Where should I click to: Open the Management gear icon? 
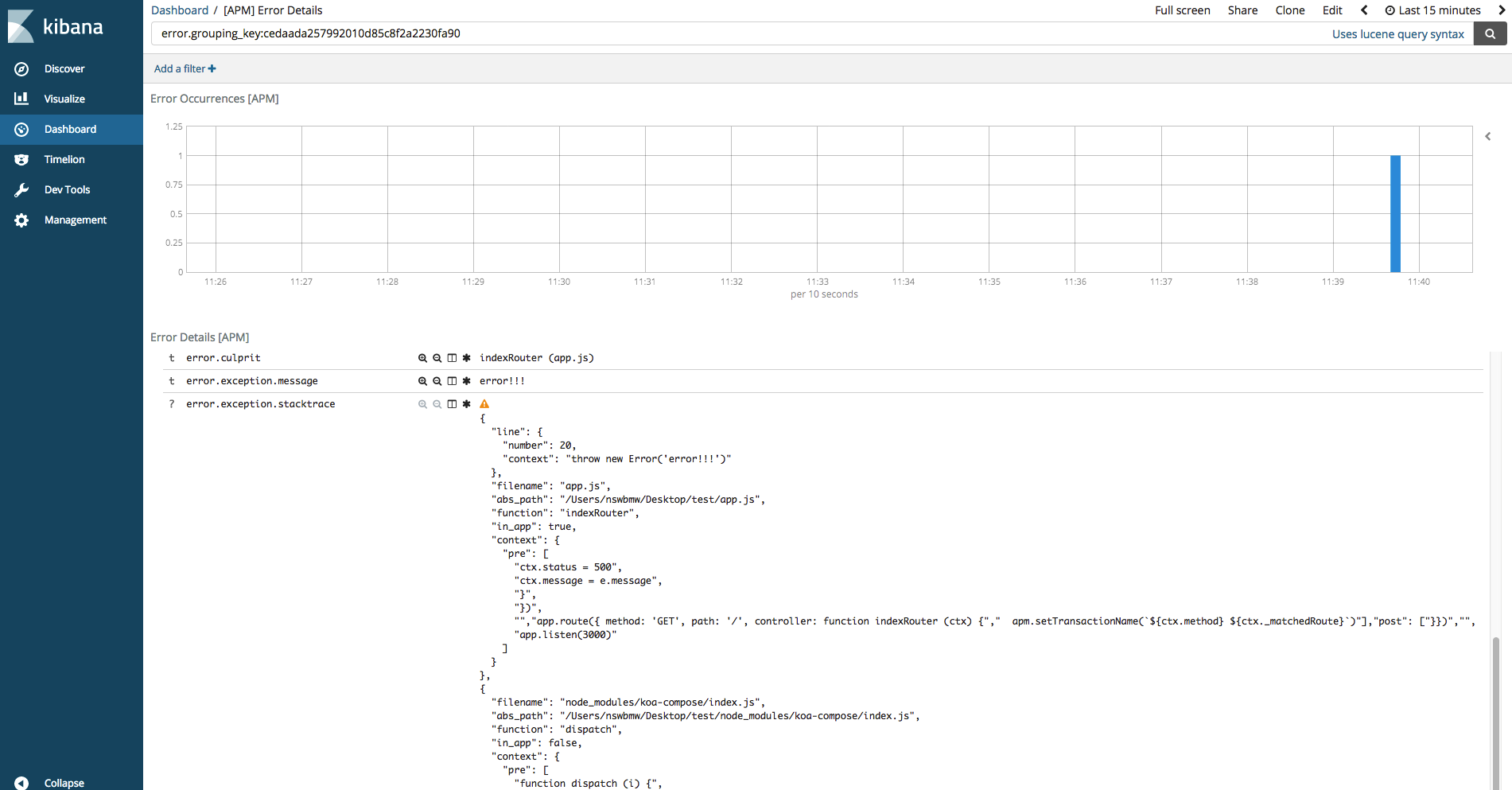coord(21,220)
